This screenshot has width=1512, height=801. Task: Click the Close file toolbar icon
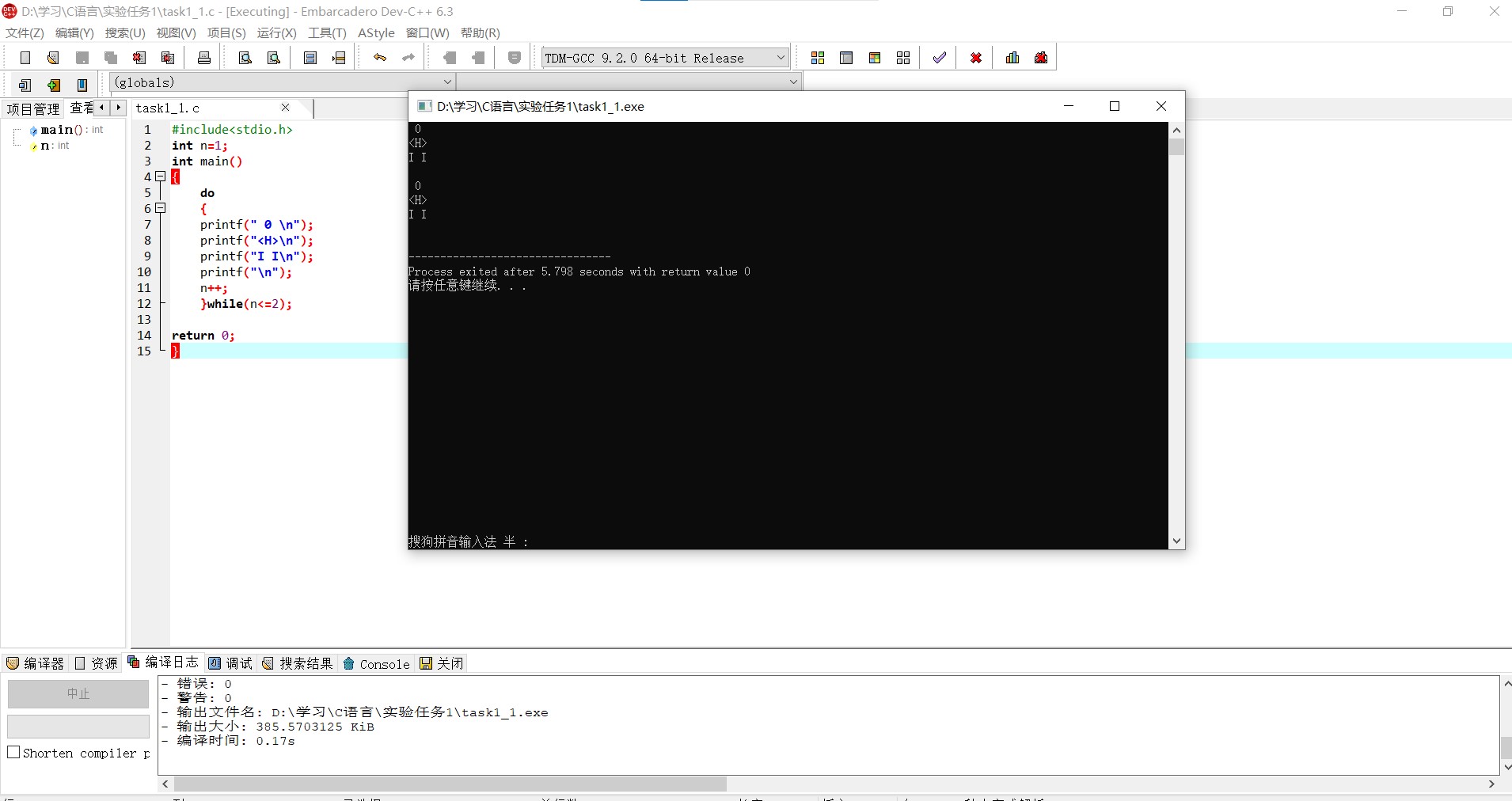point(139,58)
